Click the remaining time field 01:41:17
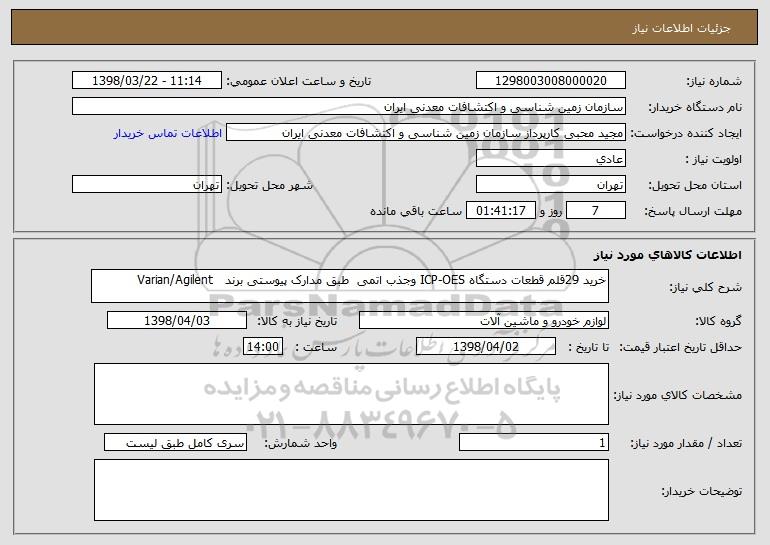 point(500,211)
